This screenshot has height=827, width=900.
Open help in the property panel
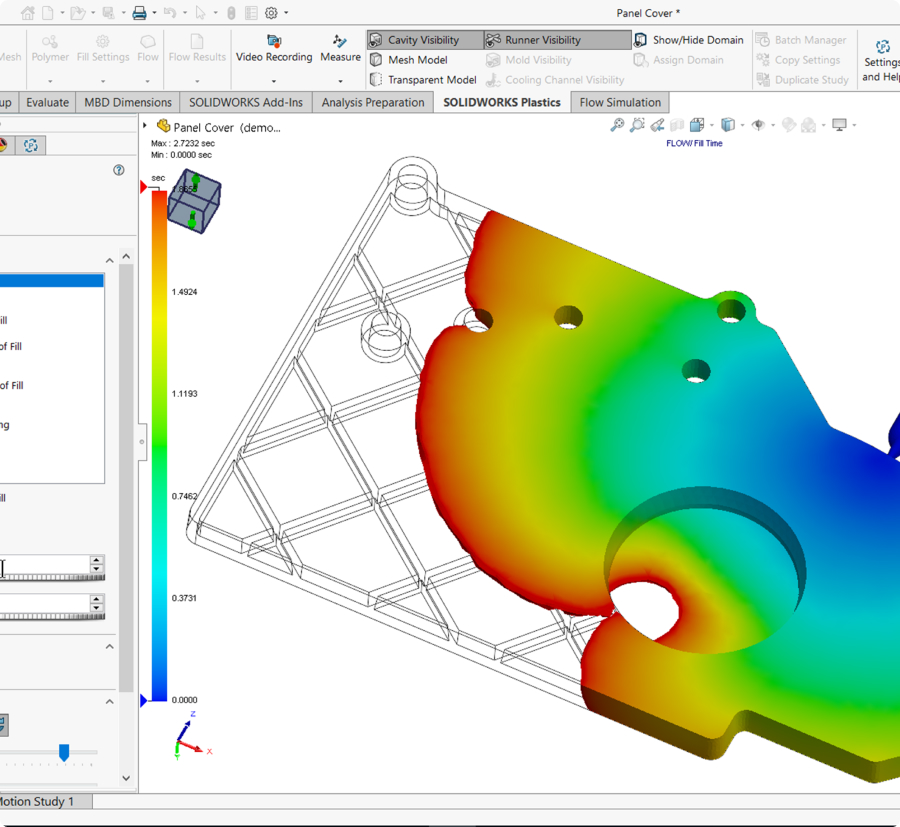pyautogui.click(x=119, y=170)
